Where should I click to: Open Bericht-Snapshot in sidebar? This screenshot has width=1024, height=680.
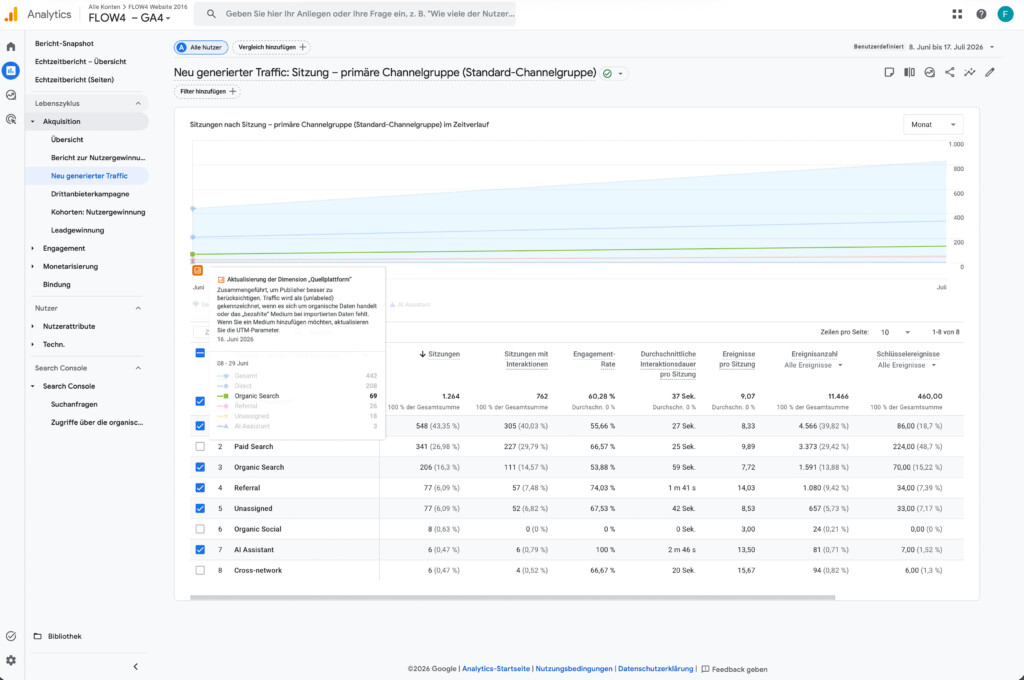pyautogui.click(x=64, y=44)
